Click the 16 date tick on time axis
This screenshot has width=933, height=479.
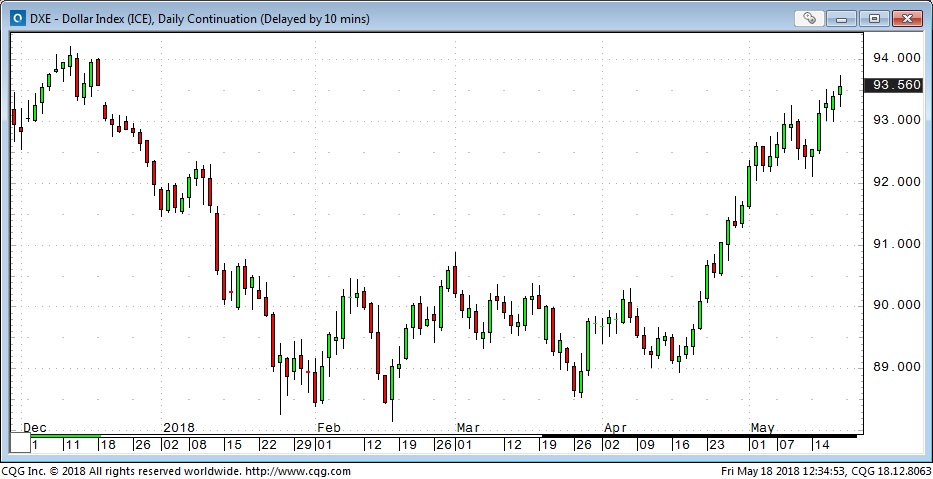(681, 444)
